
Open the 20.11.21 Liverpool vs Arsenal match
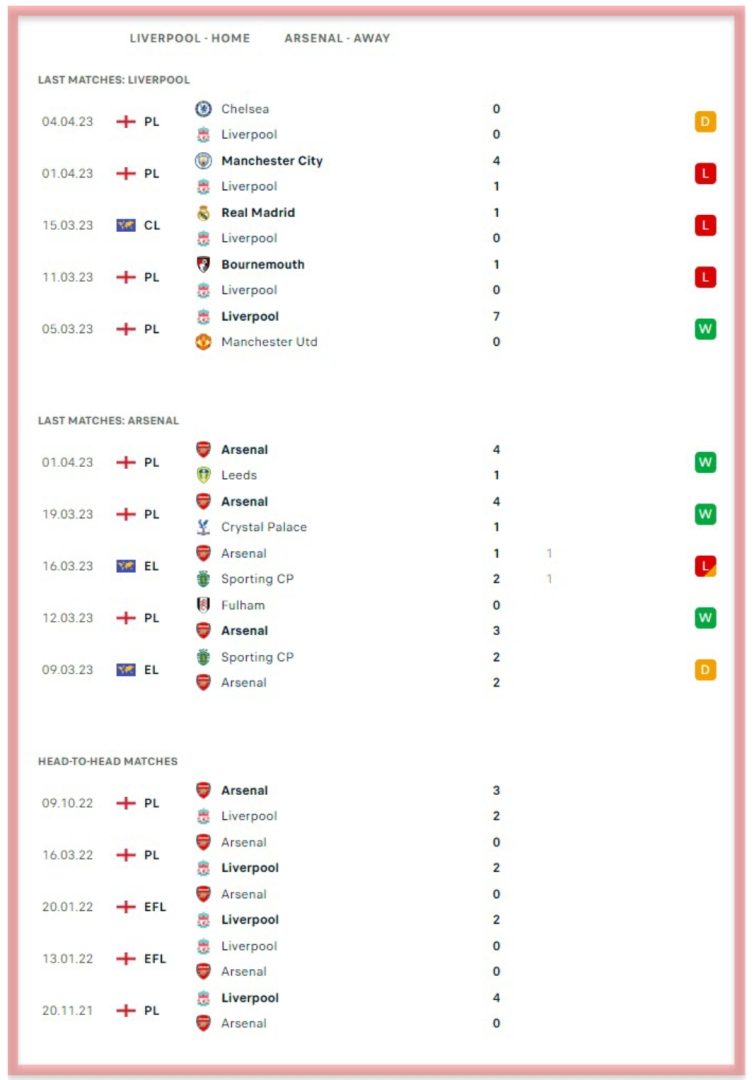[376, 1010]
